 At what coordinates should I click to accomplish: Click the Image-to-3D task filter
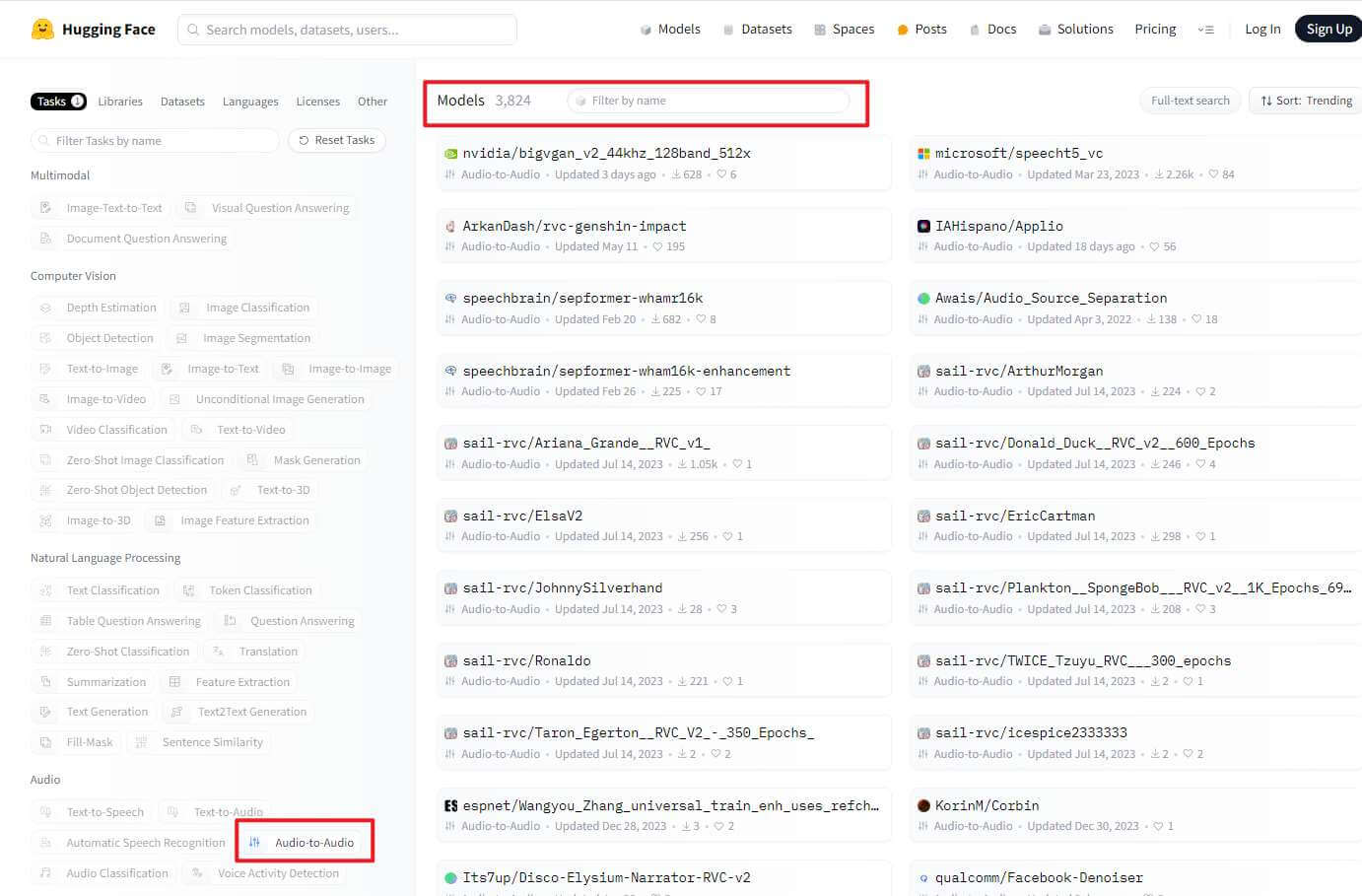click(85, 520)
